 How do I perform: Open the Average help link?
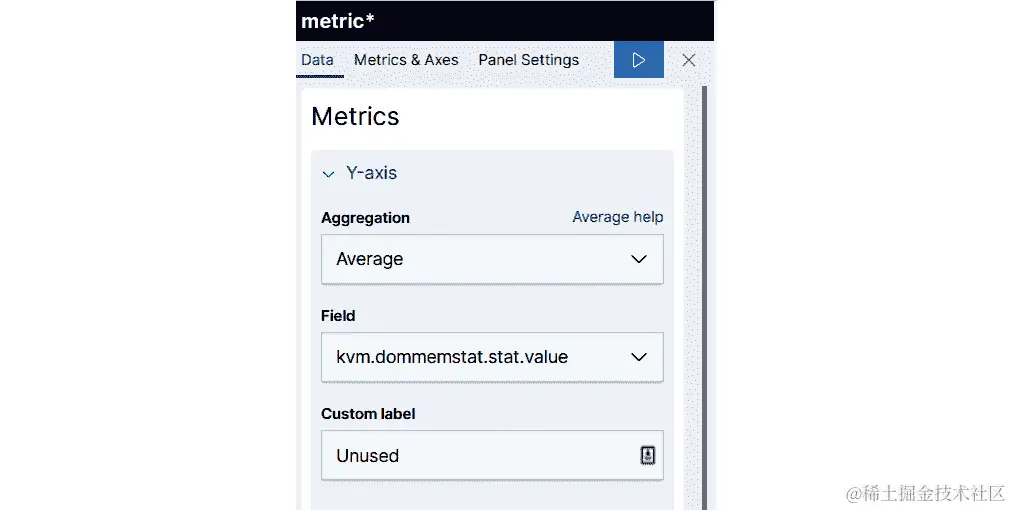point(617,217)
